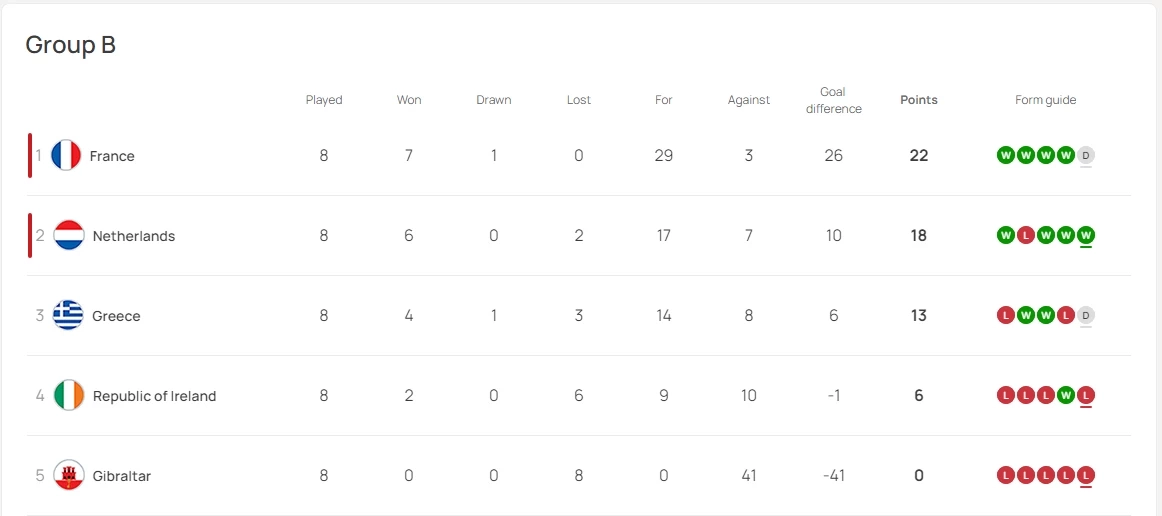Click the Greece flag icon

pyautogui.click(x=68, y=315)
